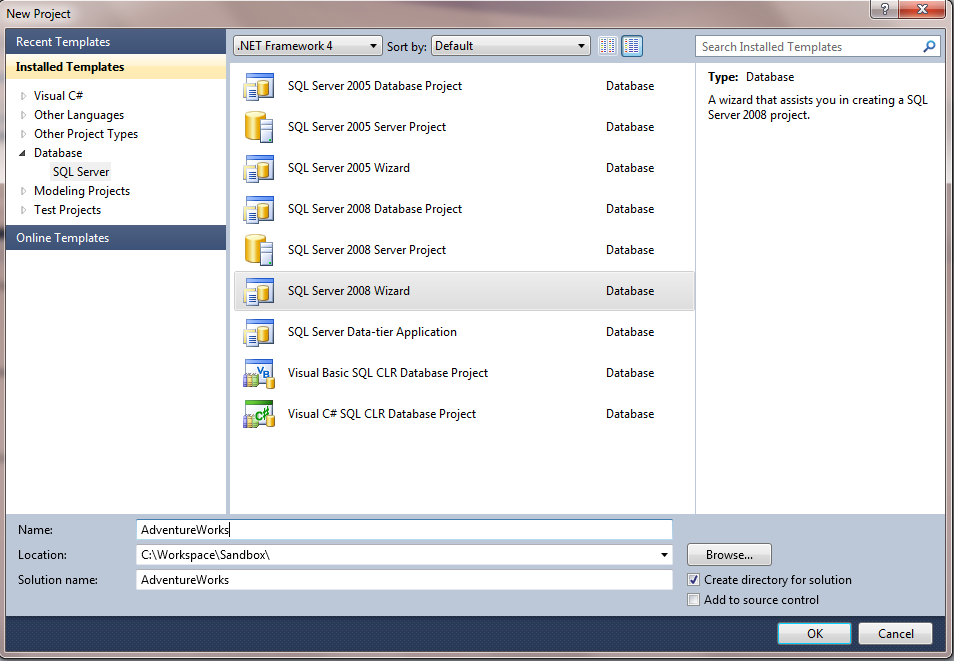The image size is (954, 661).
Task: Select the SQL Server tree item
Action: (80, 172)
